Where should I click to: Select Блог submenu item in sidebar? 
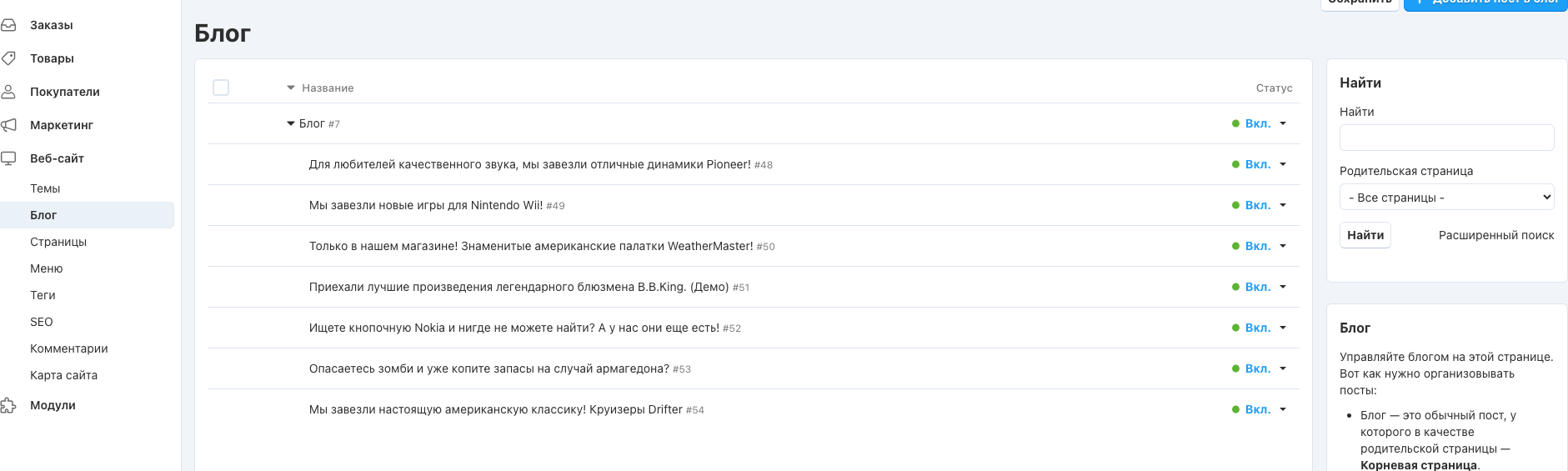click(87, 215)
